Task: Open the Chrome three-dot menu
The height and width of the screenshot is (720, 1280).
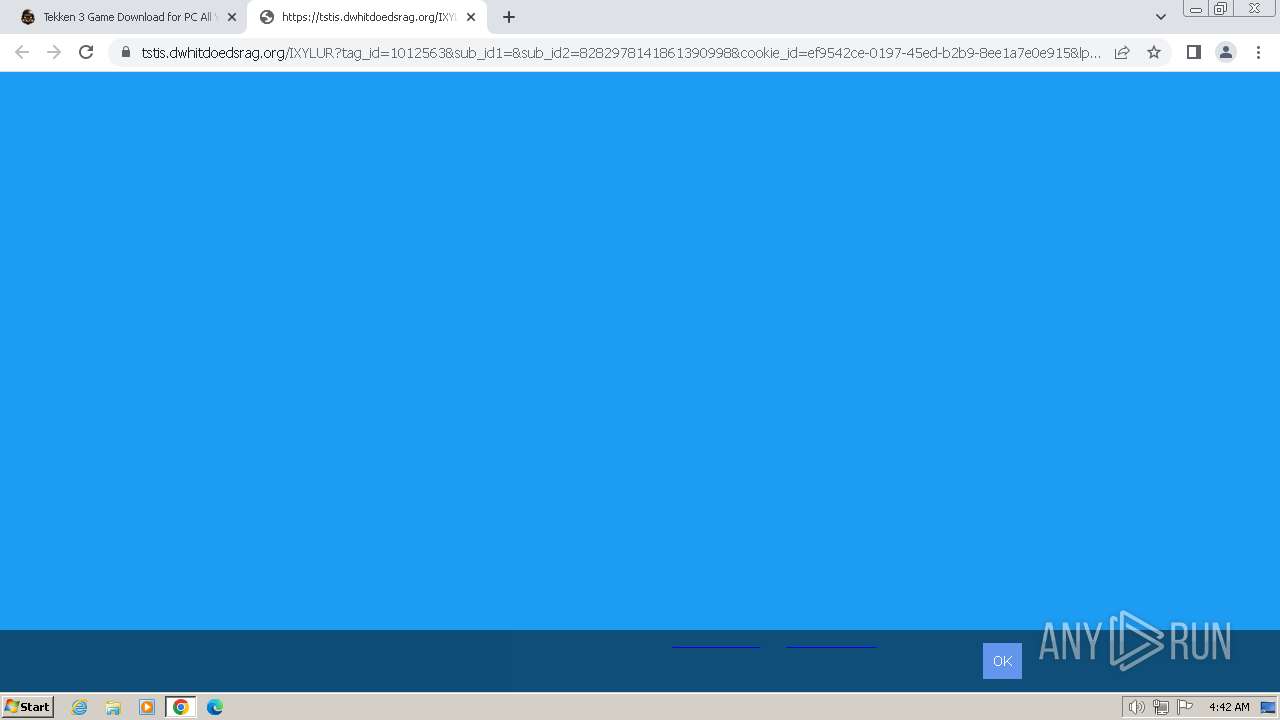Action: pos(1258,52)
